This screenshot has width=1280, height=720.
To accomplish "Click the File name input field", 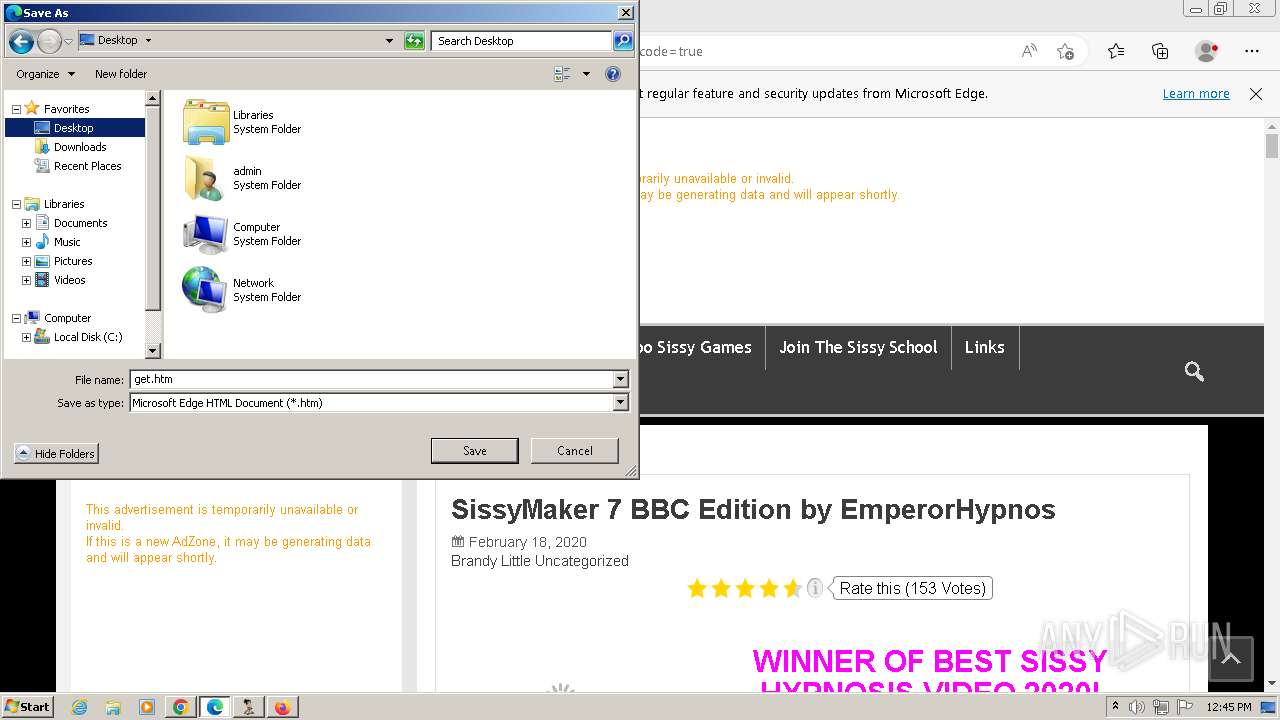I will [371, 379].
